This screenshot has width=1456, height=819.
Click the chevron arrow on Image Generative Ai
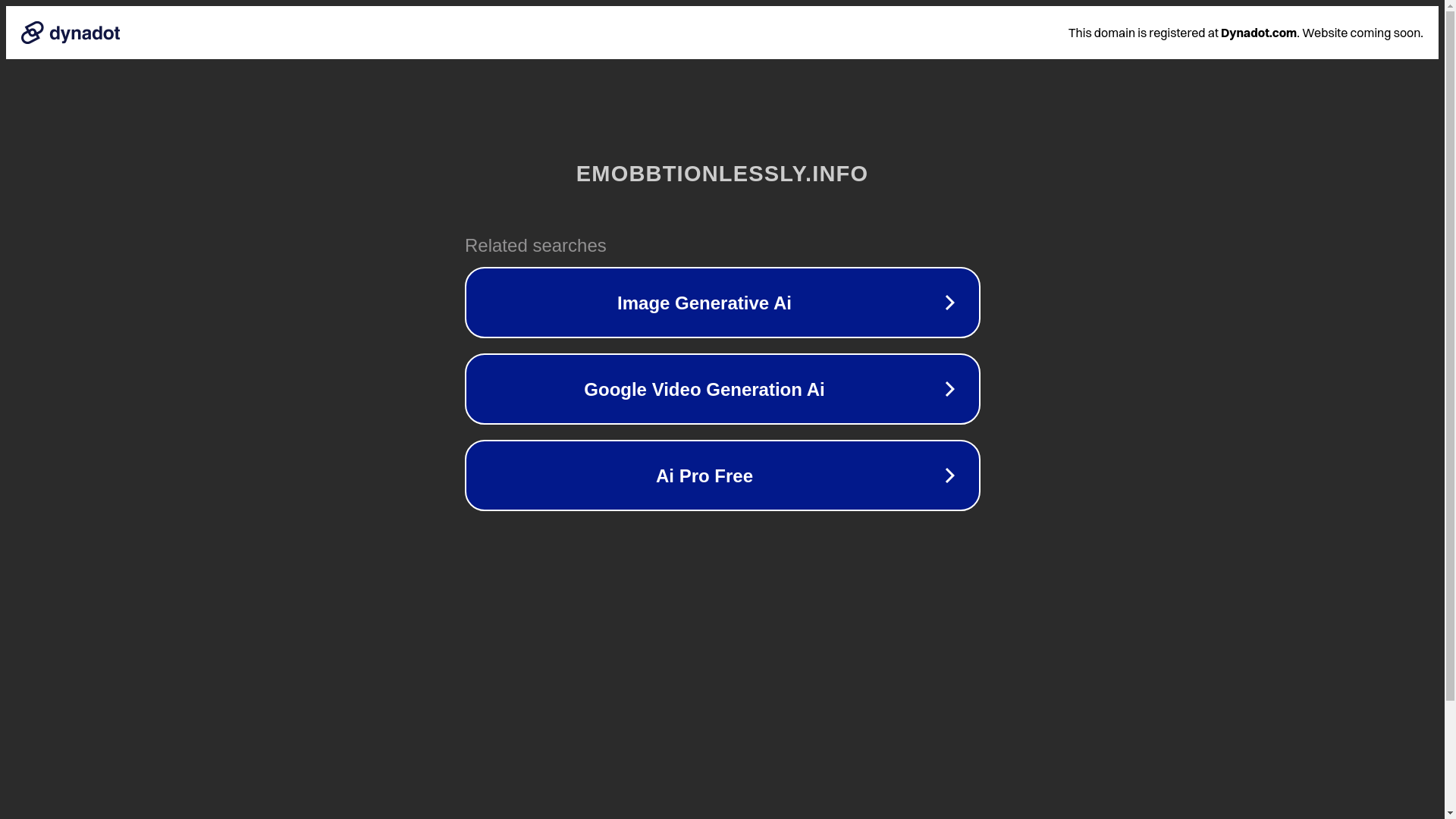click(949, 303)
